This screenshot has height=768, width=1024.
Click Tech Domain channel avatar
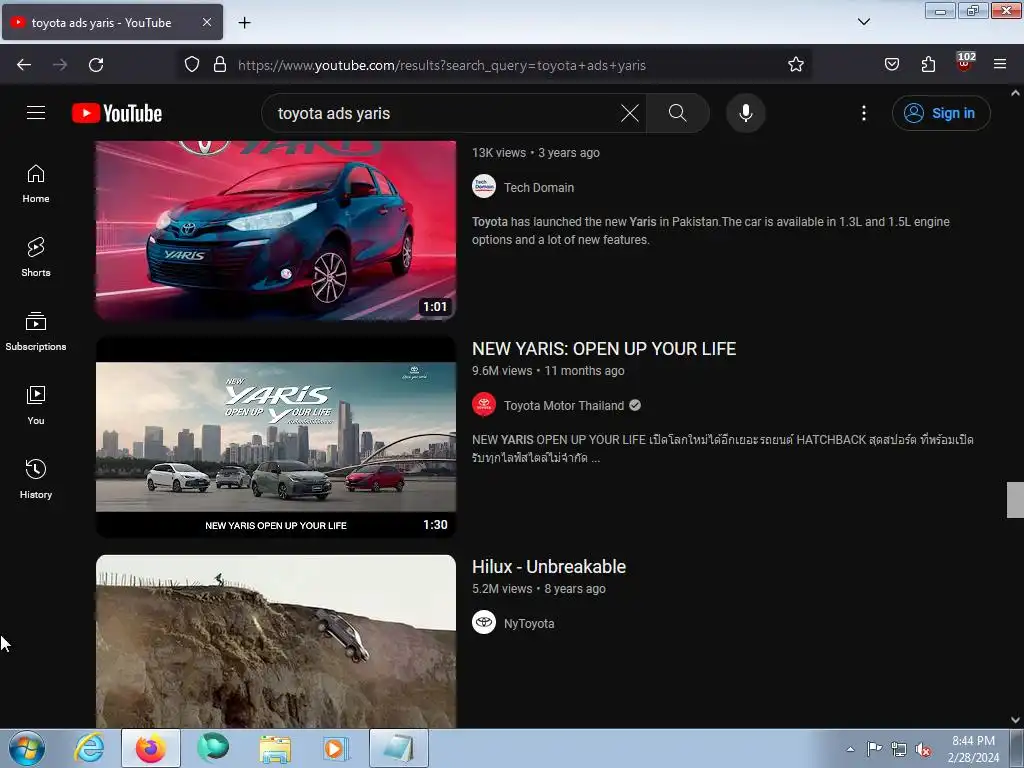click(x=484, y=187)
